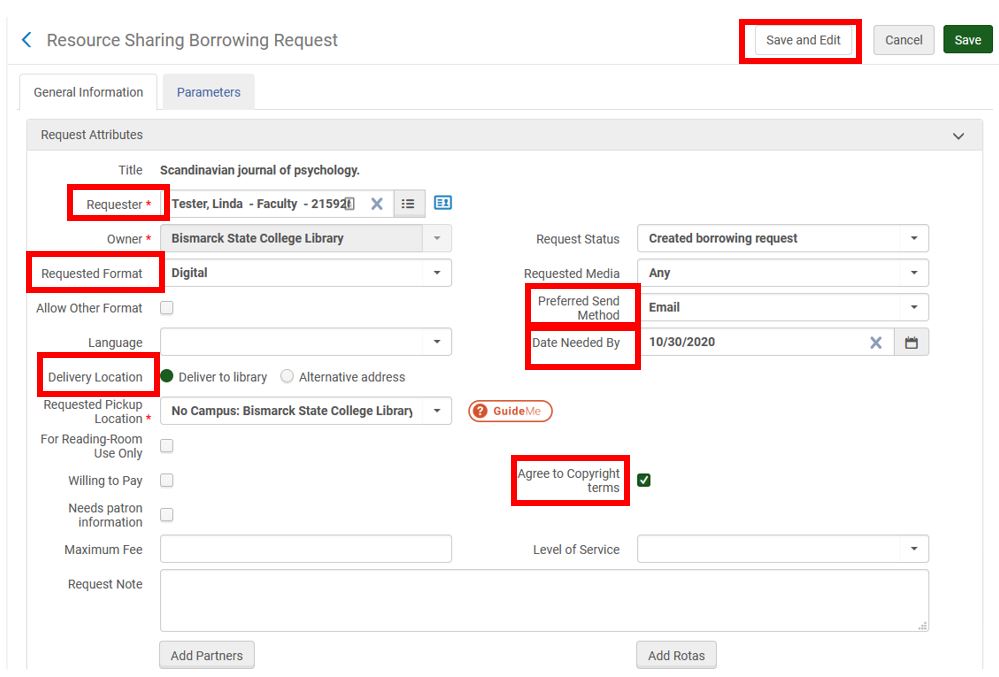Viewport: 999px width, 677px height.
Task: Clear the Date Needed By value
Action: tap(875, 341)
